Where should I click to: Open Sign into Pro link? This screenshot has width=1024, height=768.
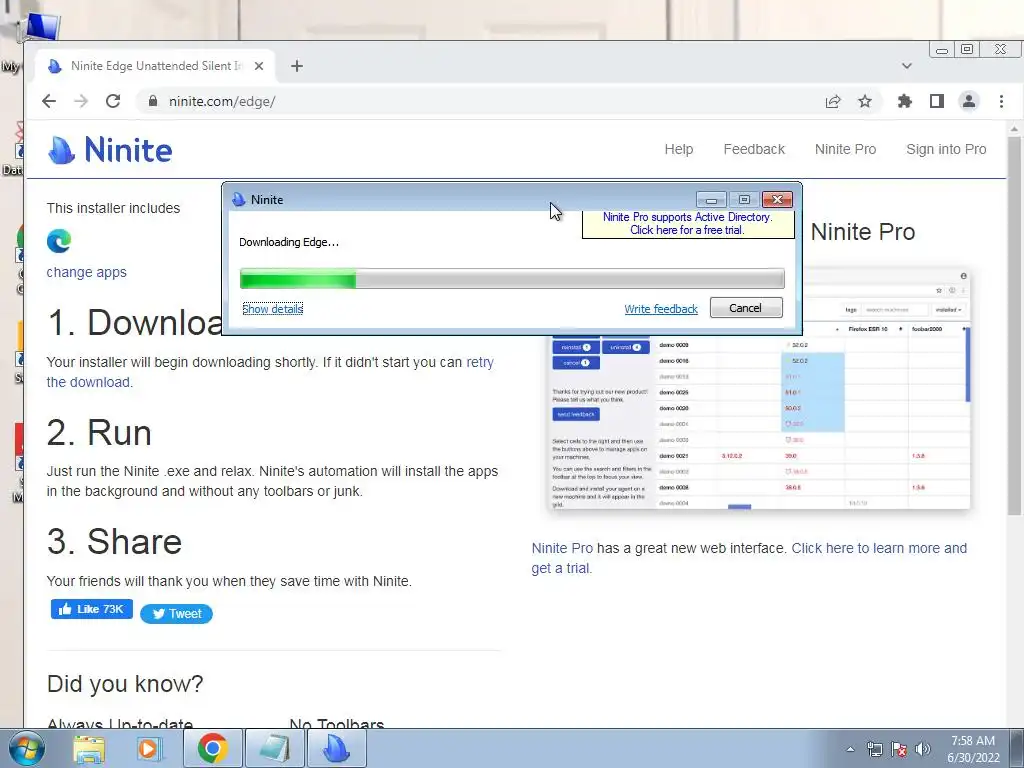(x=946, y=150)
